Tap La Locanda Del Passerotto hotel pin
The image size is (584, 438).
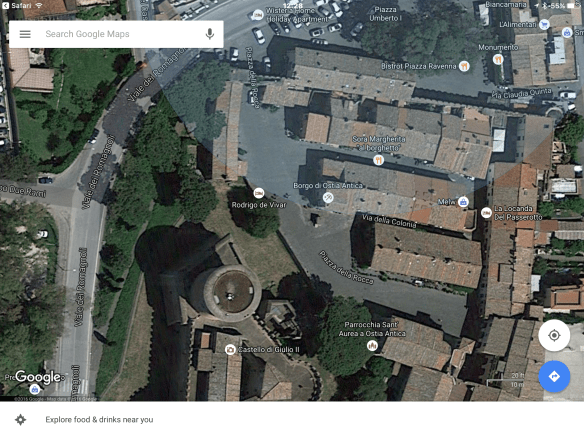click(x=486, y=213)
